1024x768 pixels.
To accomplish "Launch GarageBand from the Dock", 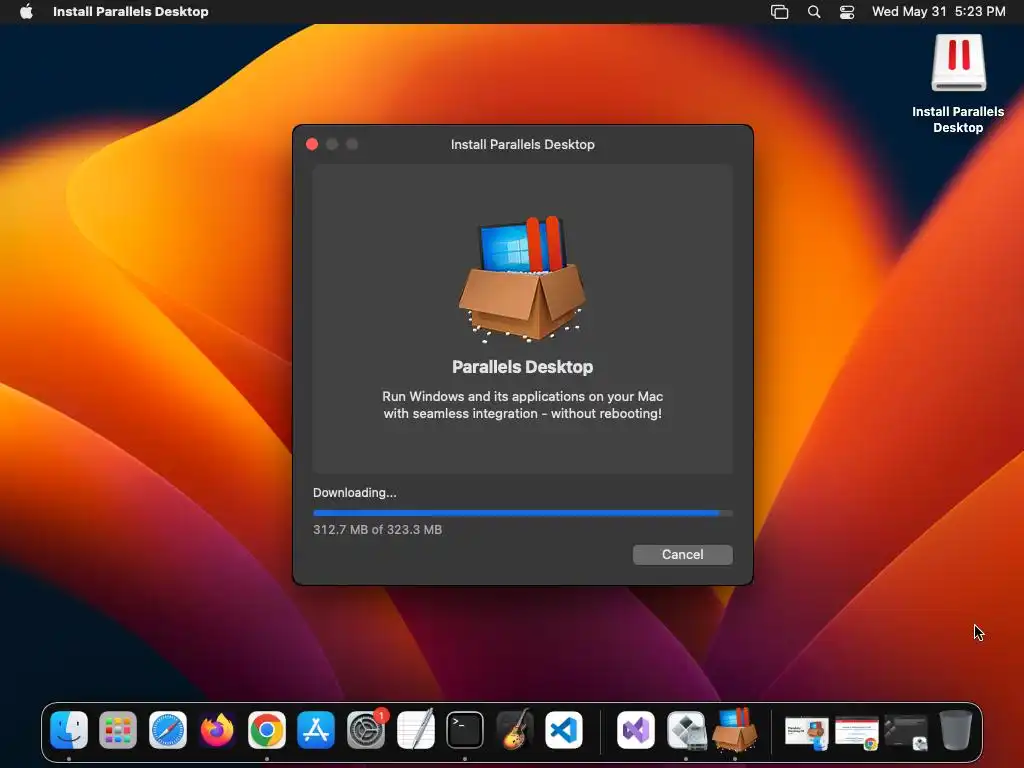I will click(x=515, y=730).
